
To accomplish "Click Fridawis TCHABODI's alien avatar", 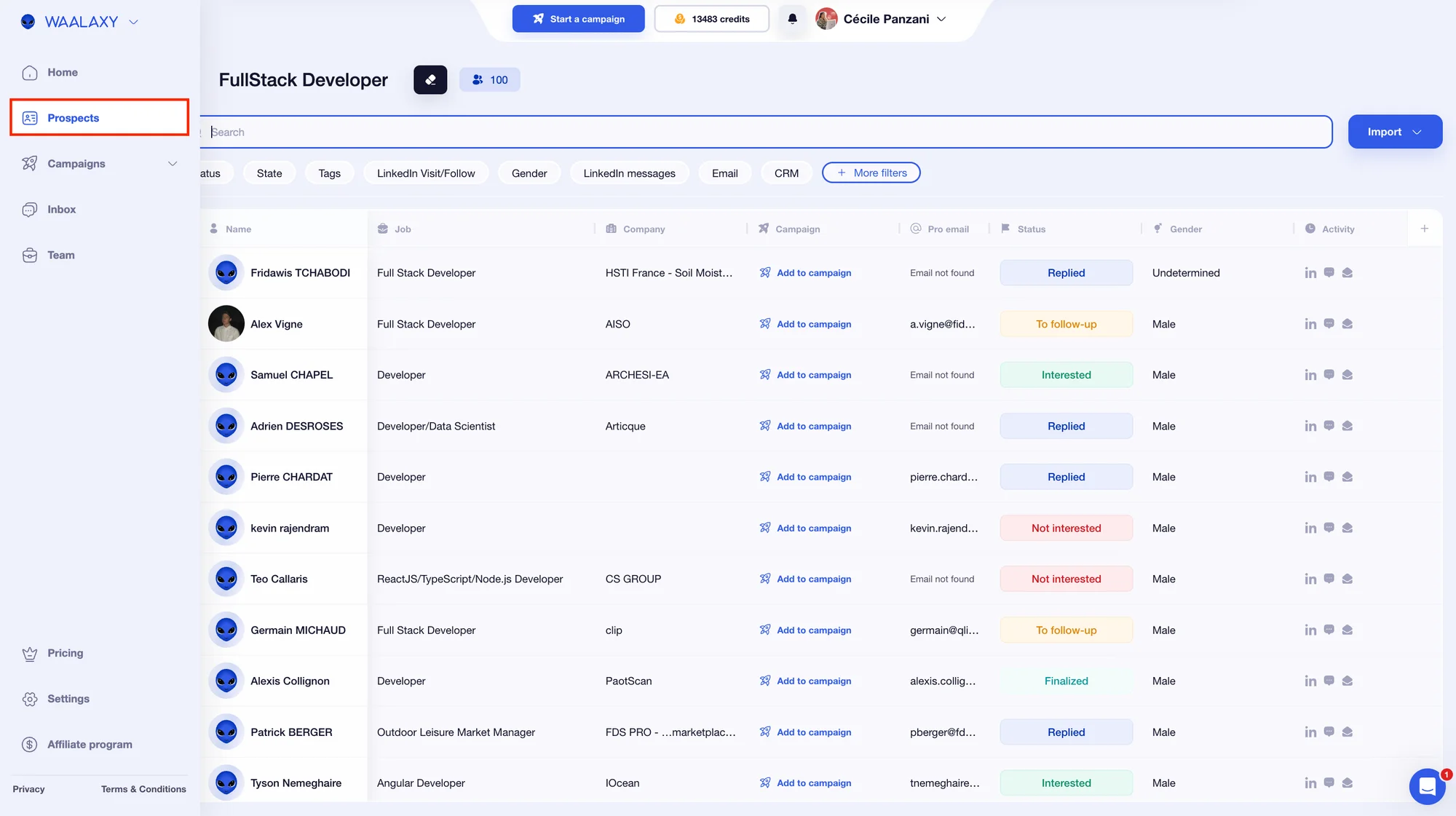I will [x=226, y=273].
